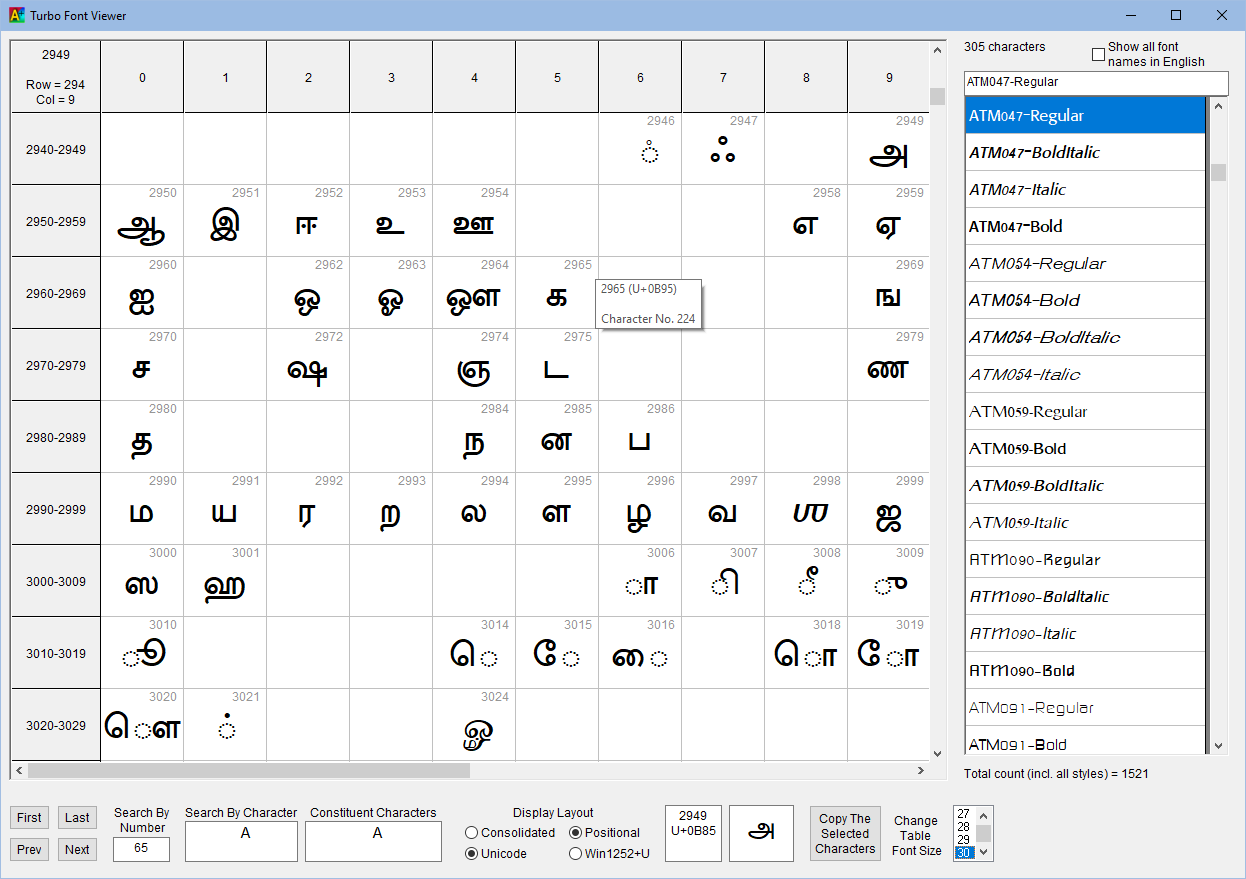Screen dimensions: 1246x879
Task: Select character cell 2950
Action: [x=142, y=220]
